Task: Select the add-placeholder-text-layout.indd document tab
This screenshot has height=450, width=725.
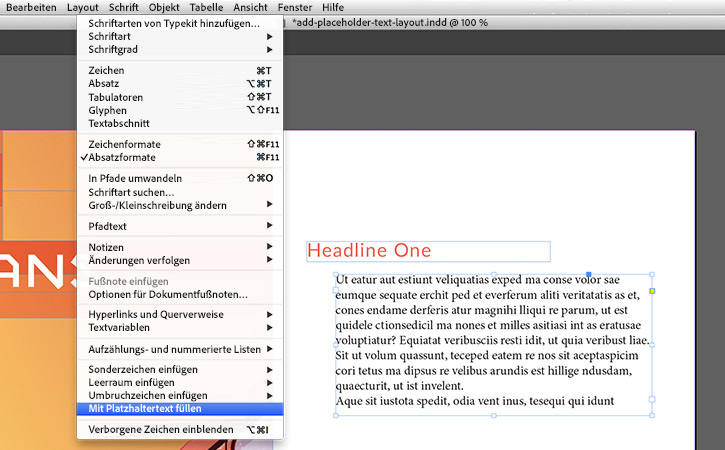Action: (390, 23)
